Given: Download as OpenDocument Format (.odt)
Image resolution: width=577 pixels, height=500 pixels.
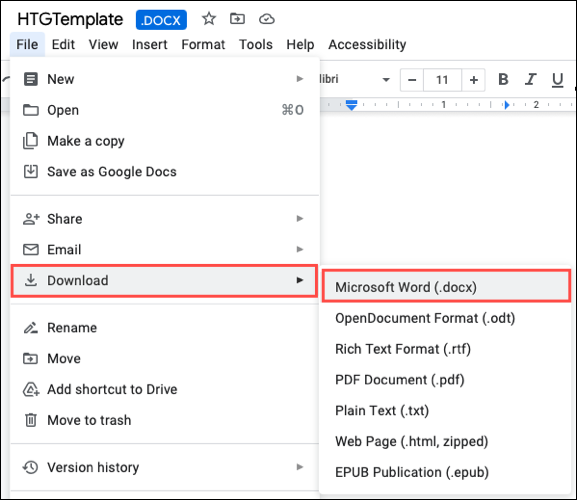Looking at the screenshot, I should click(x=445, y=318).
